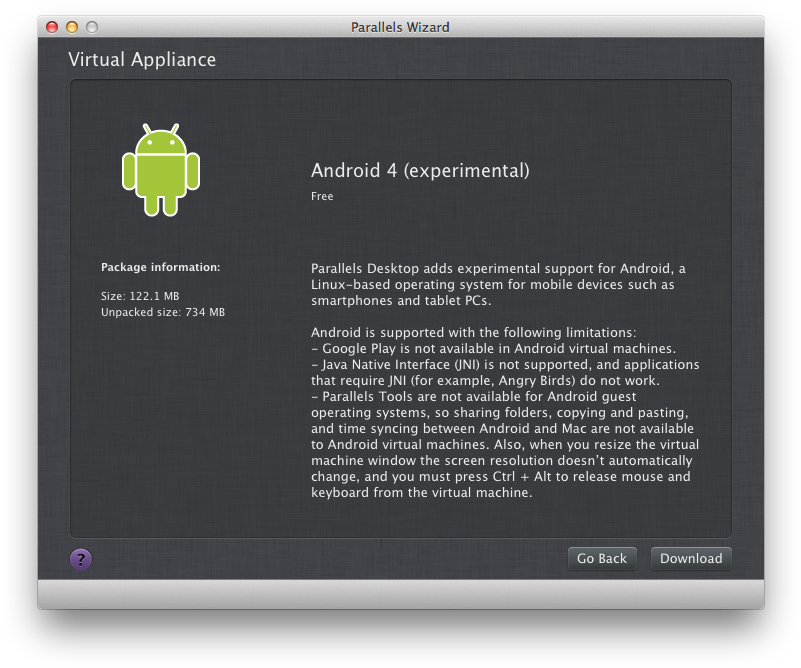Click the disabled zoom window button

(92, 27)
